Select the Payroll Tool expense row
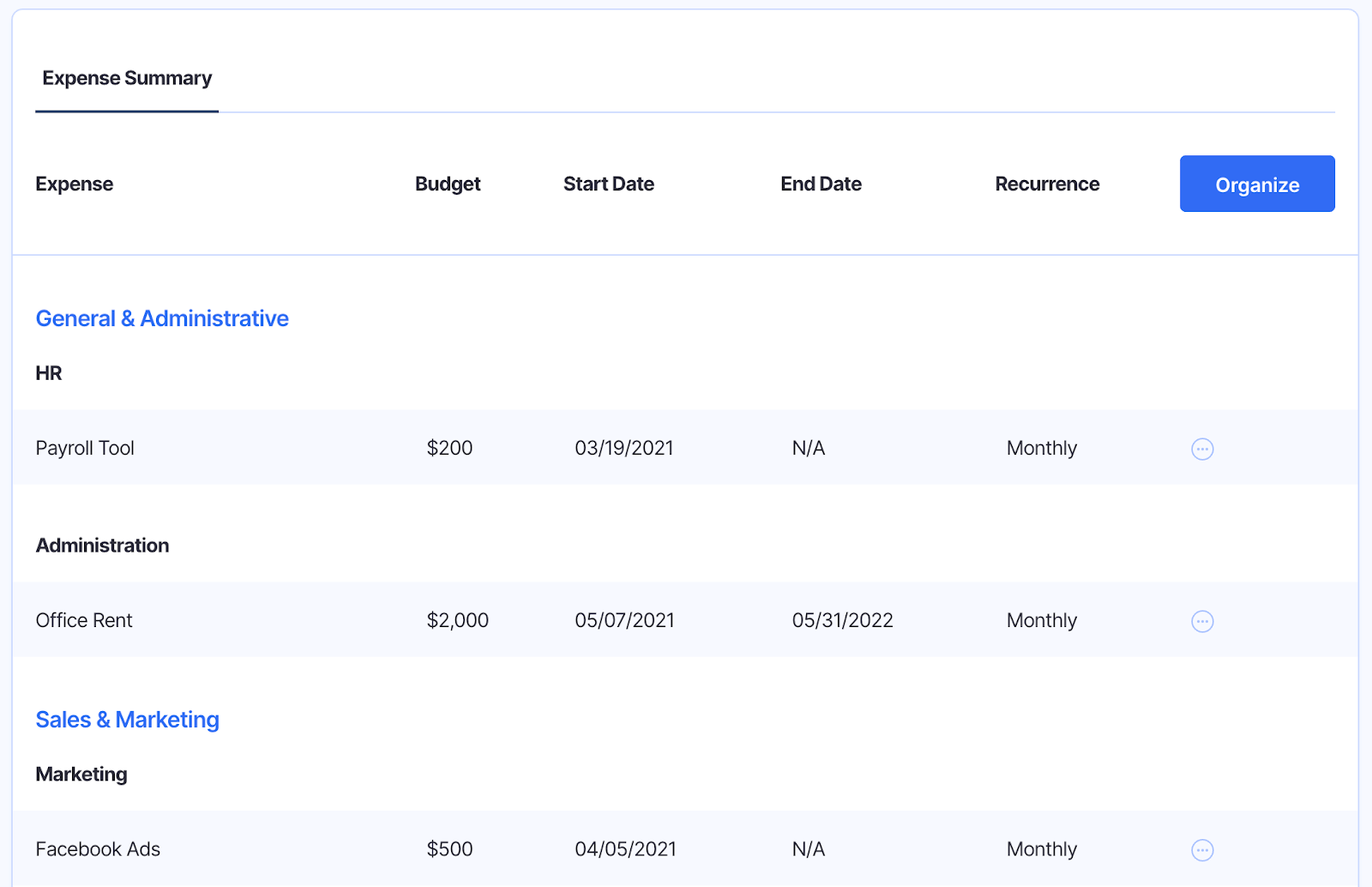This screenshot has width=1372, height=887. [84, 448]
